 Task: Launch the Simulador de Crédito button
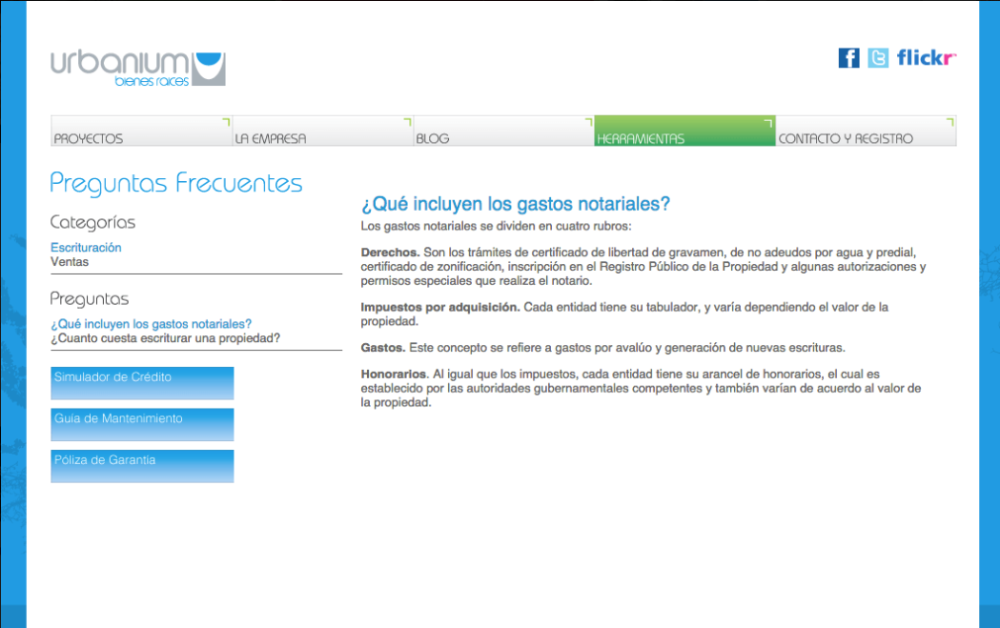click(142, 383)
